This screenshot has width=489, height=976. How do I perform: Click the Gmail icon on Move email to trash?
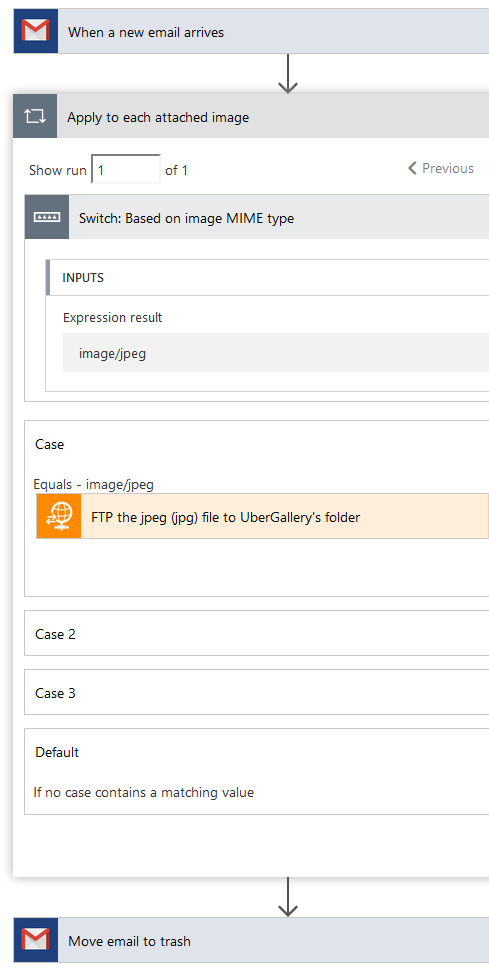(x=35, y=940)
